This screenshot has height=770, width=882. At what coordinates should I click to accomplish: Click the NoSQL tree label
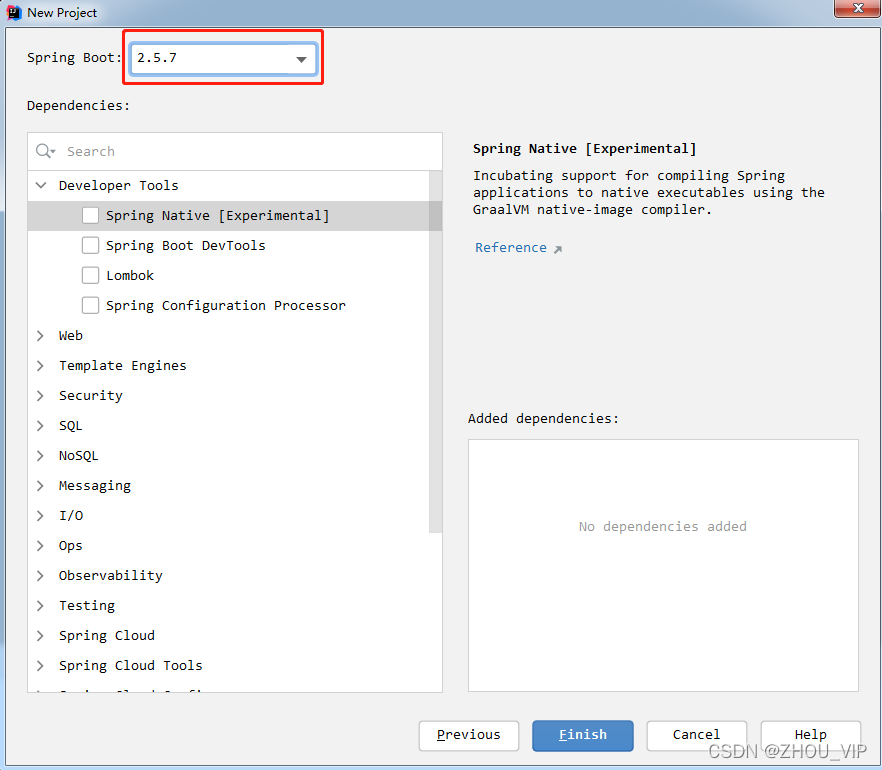click(78, 456)
